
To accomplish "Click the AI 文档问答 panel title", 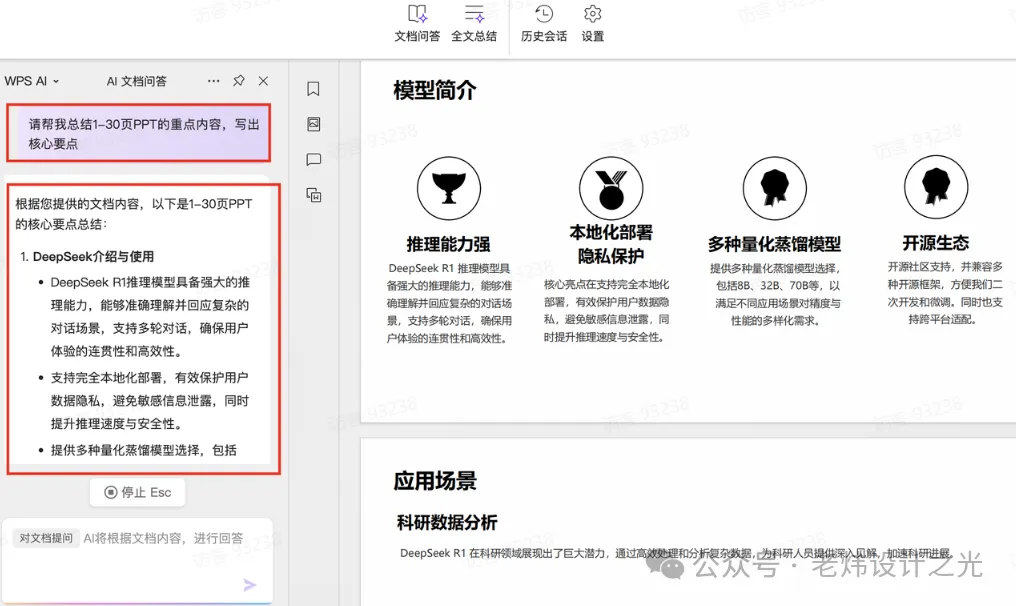I will (x=137, y=81).
